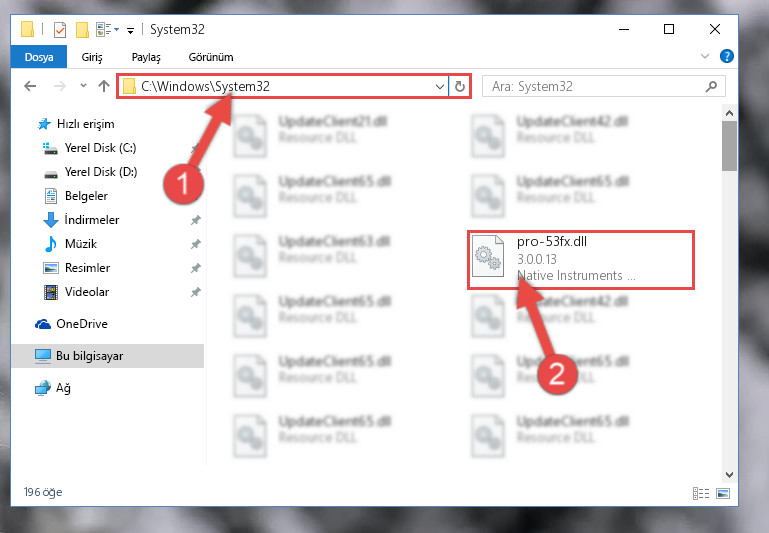Open İndirmeler folder in quick access

click(92, 220)
